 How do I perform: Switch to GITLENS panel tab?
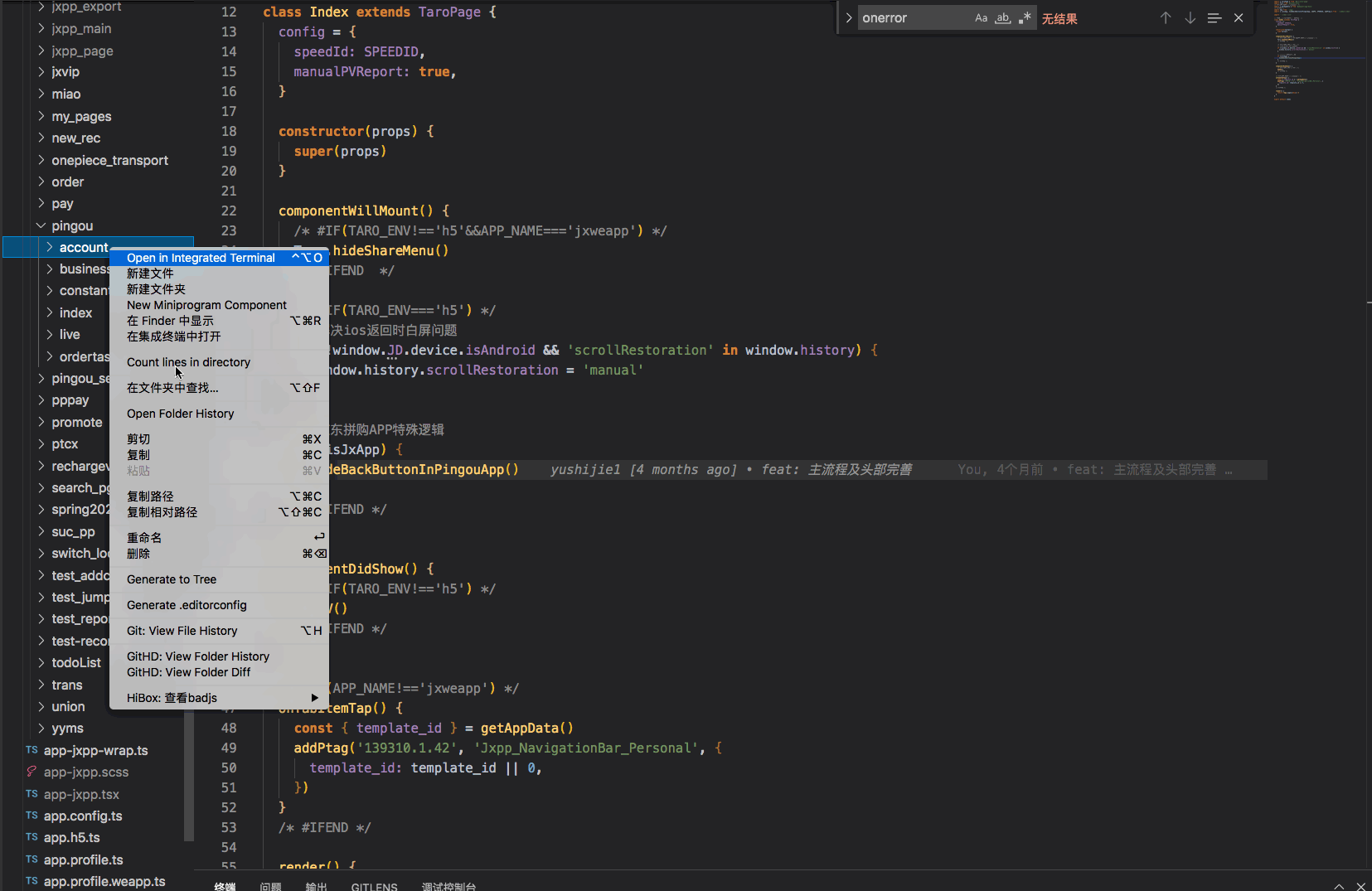pyautogui.click(x=374, y=886)
